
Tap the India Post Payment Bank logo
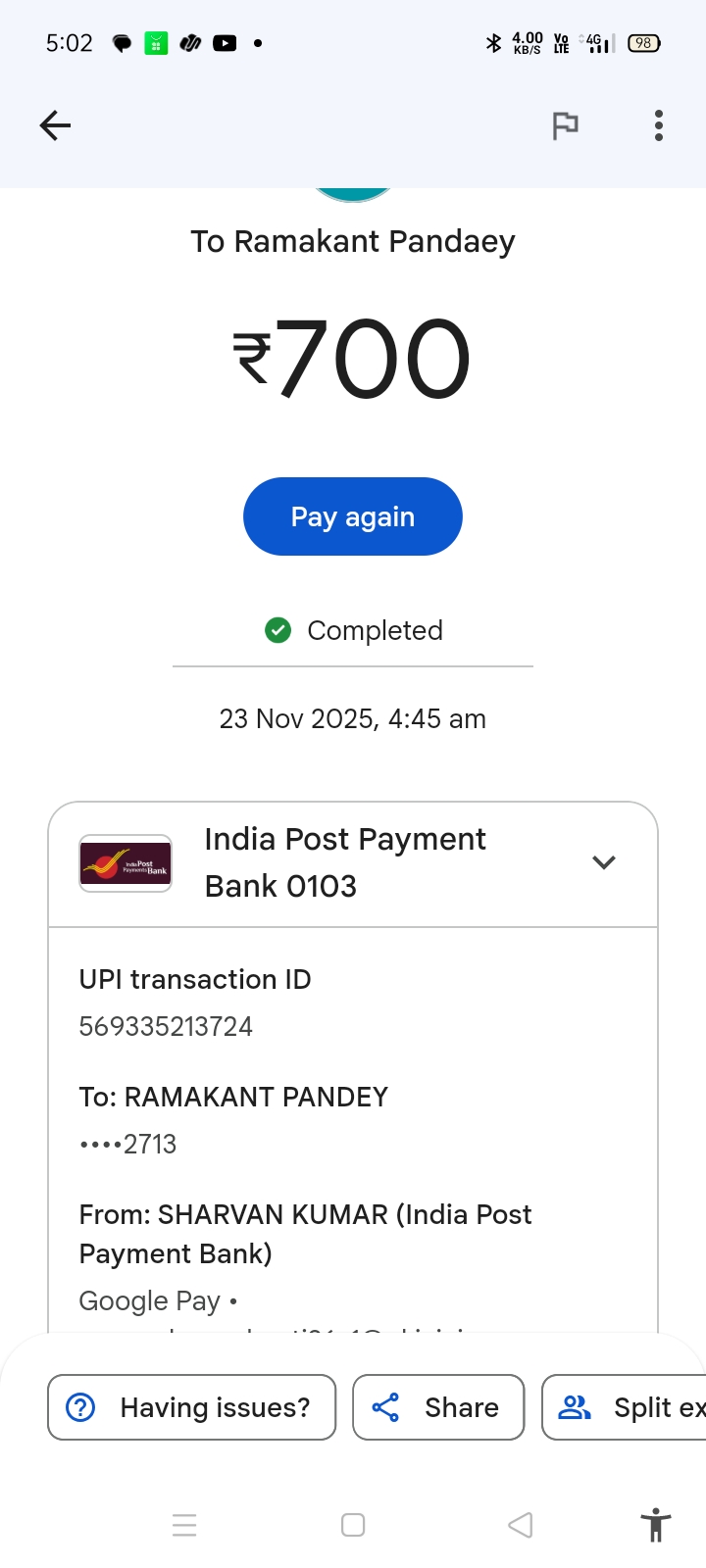[x=126, y=863]
